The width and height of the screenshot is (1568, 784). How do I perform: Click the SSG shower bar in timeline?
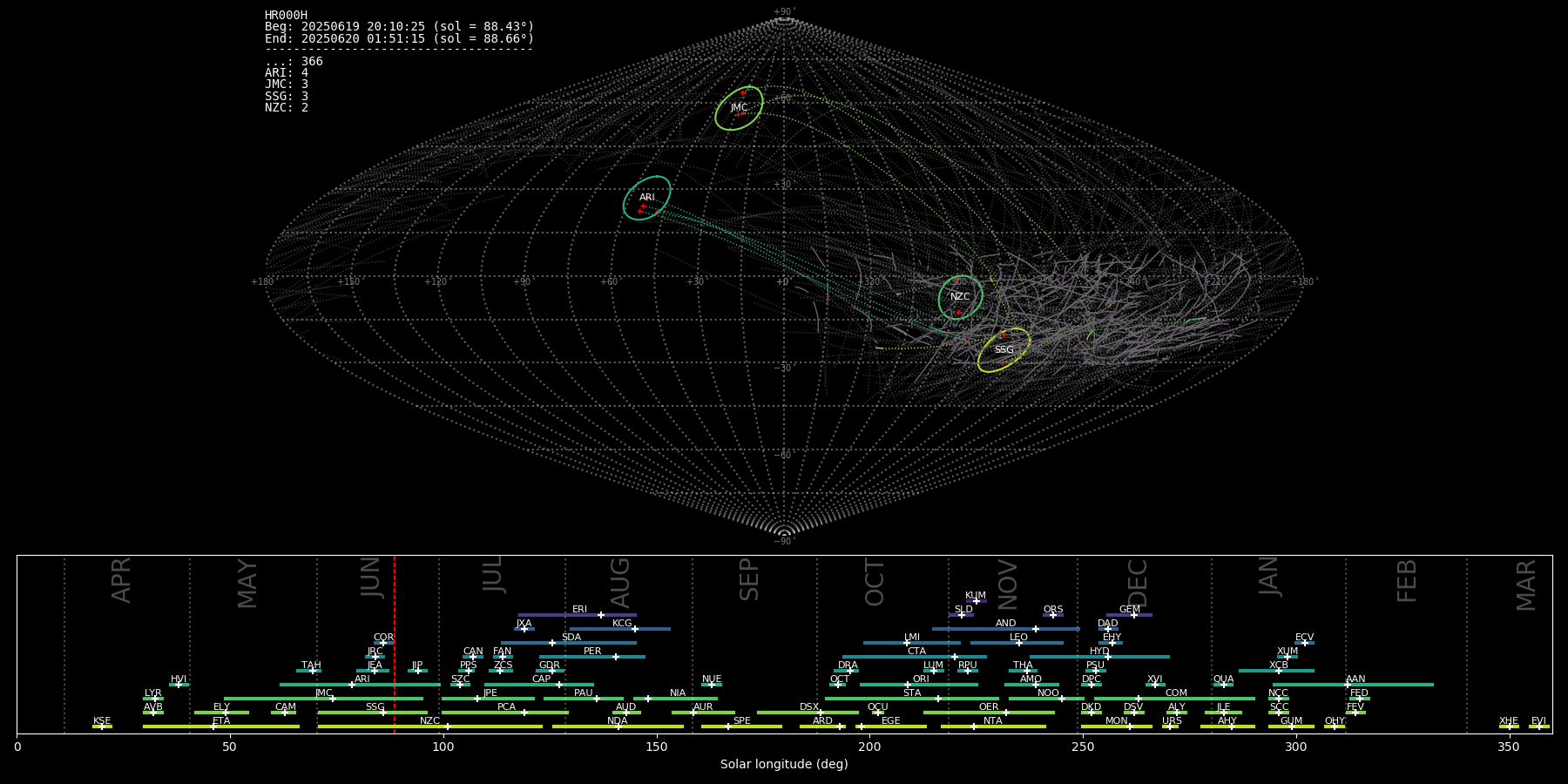[x=373, y=713]
